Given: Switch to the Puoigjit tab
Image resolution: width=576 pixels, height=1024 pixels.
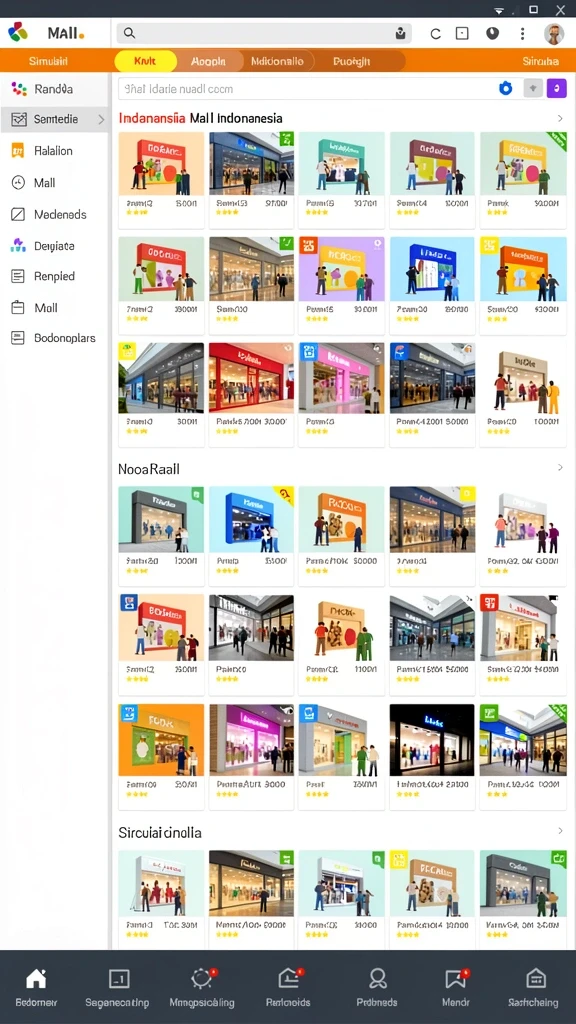Looking at the screenshot, I should (x=351, y=61).
